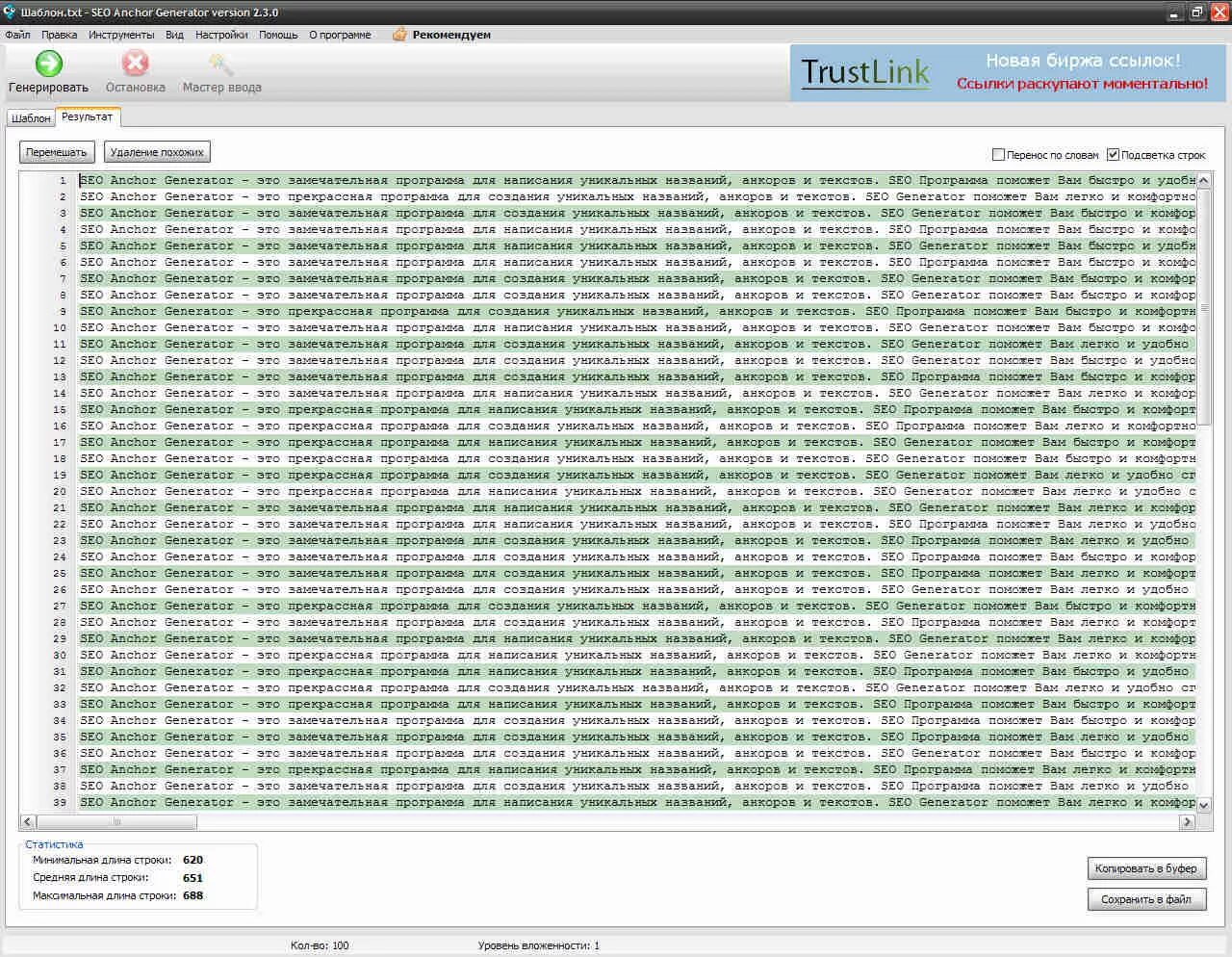
Task: Click the text of result line 32
Action: point(637,687)
